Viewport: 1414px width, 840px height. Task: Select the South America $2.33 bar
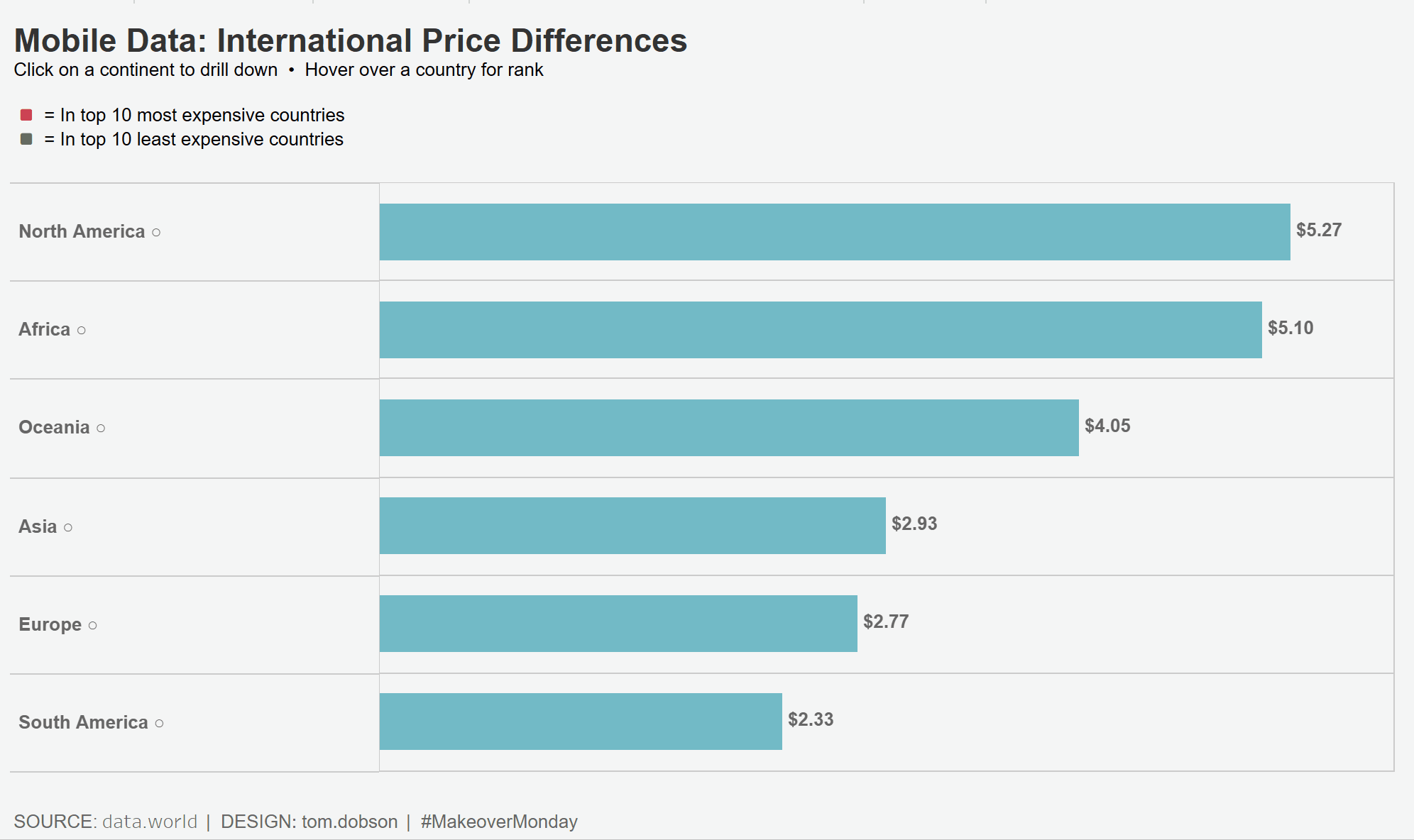[580, 722]
